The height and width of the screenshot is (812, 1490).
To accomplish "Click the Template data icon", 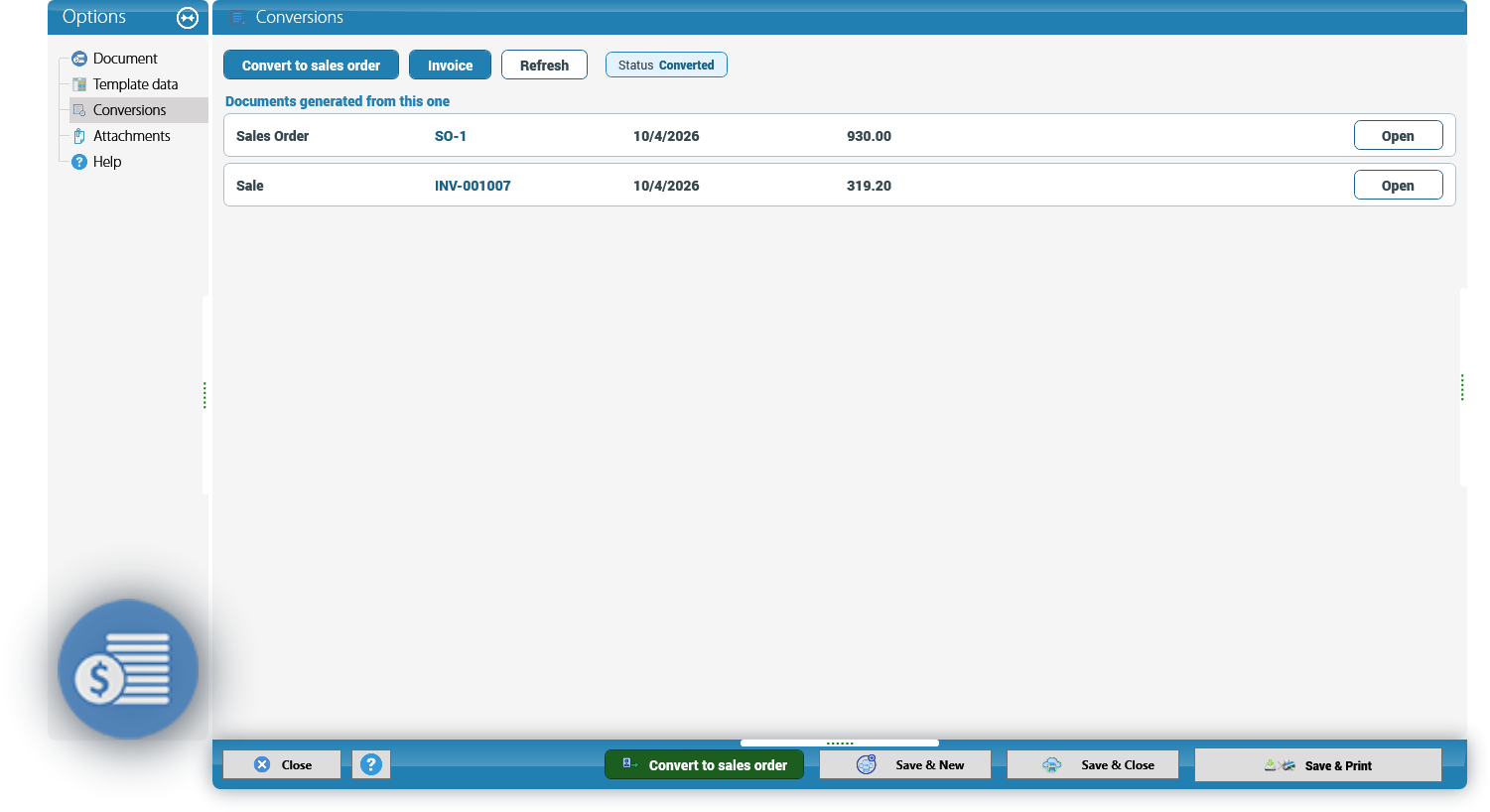I will (79, 84).
